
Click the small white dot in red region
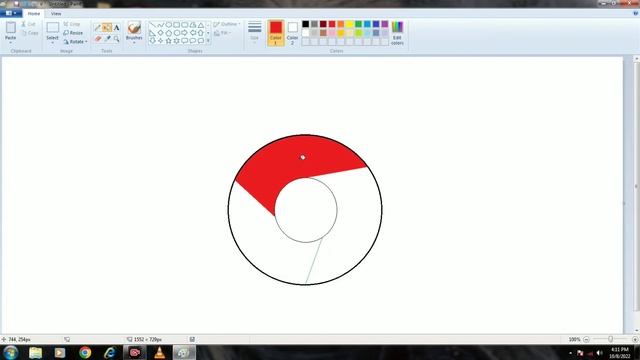coord(303,157)
